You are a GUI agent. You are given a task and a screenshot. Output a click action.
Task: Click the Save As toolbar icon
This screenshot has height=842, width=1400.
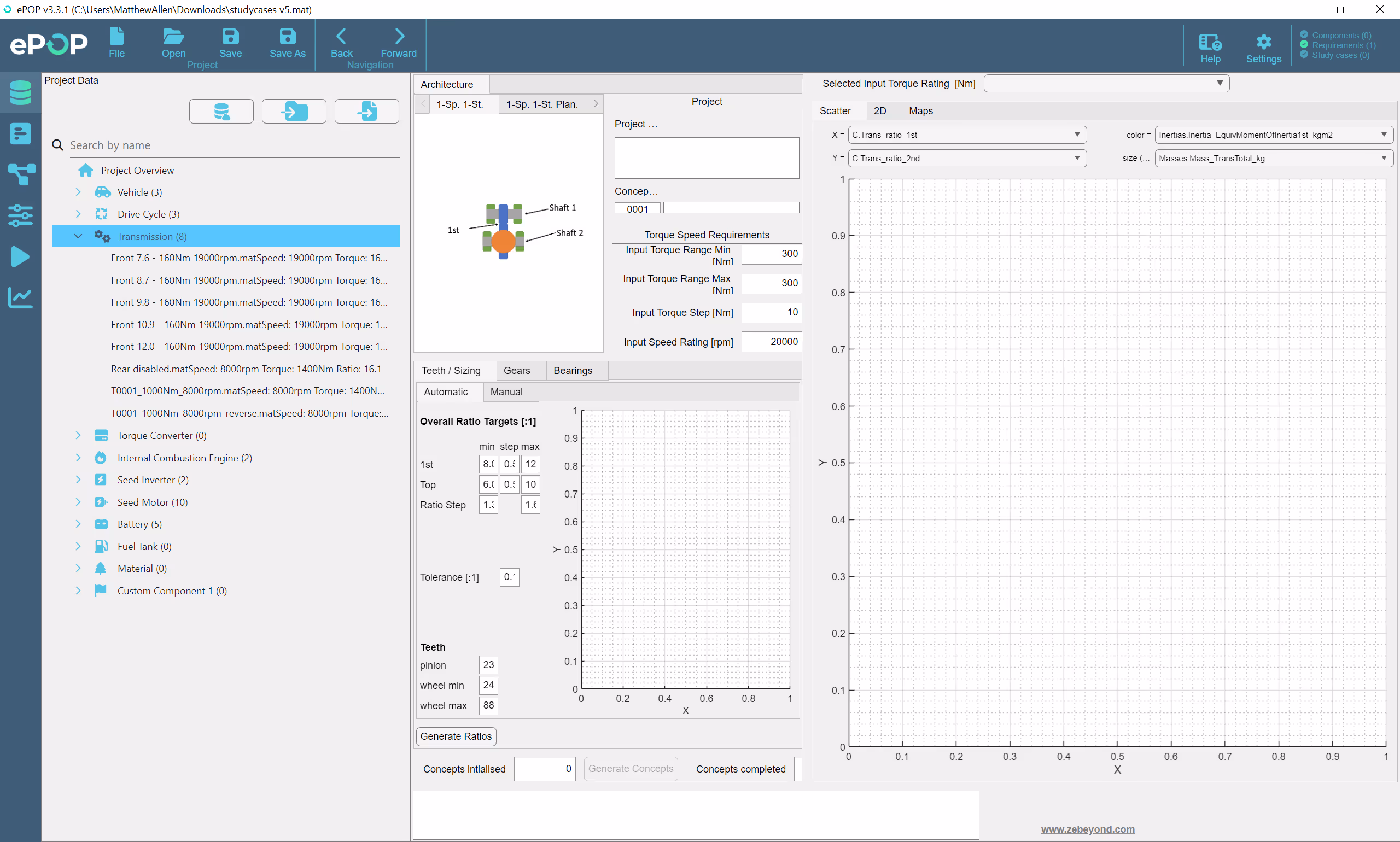point(287,37)
